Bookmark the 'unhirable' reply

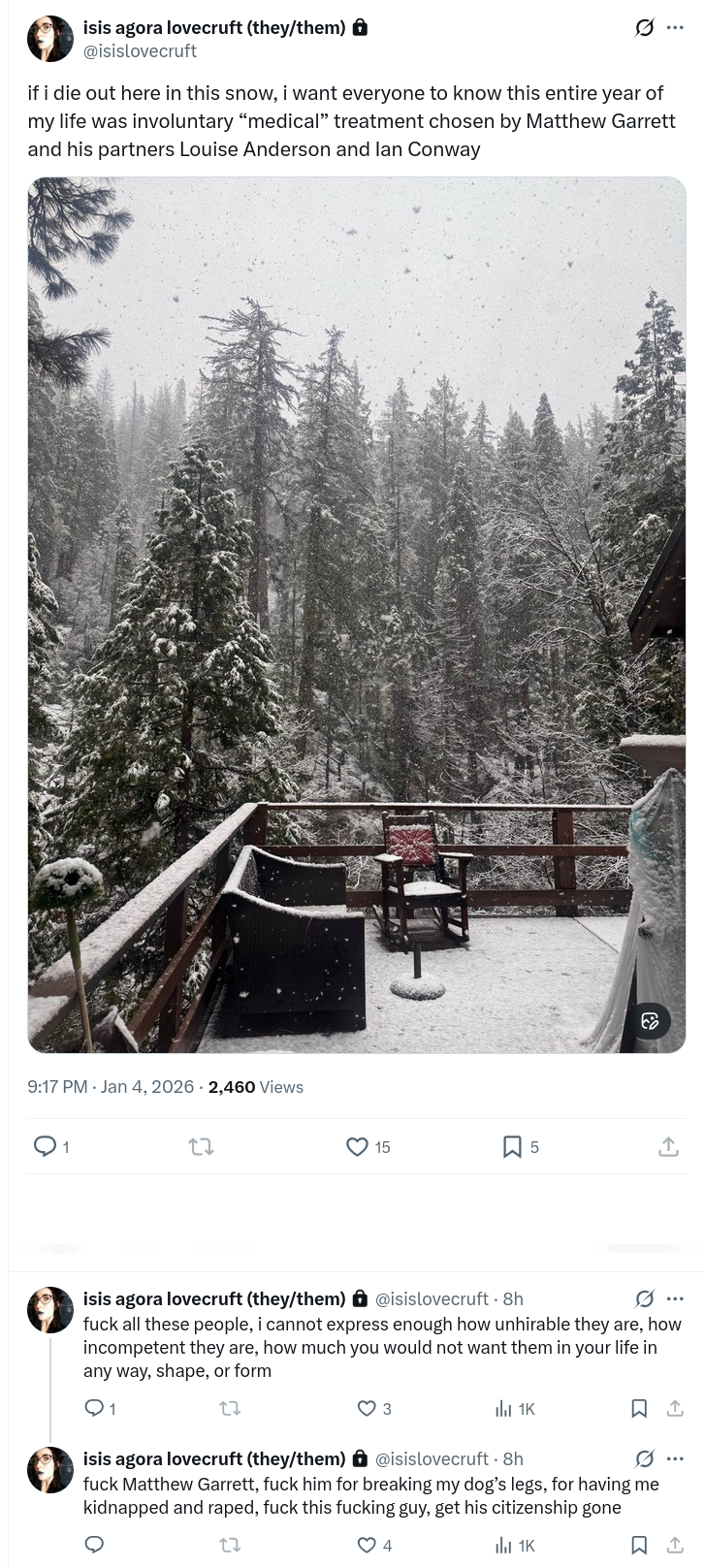[x=639, y=1409]
